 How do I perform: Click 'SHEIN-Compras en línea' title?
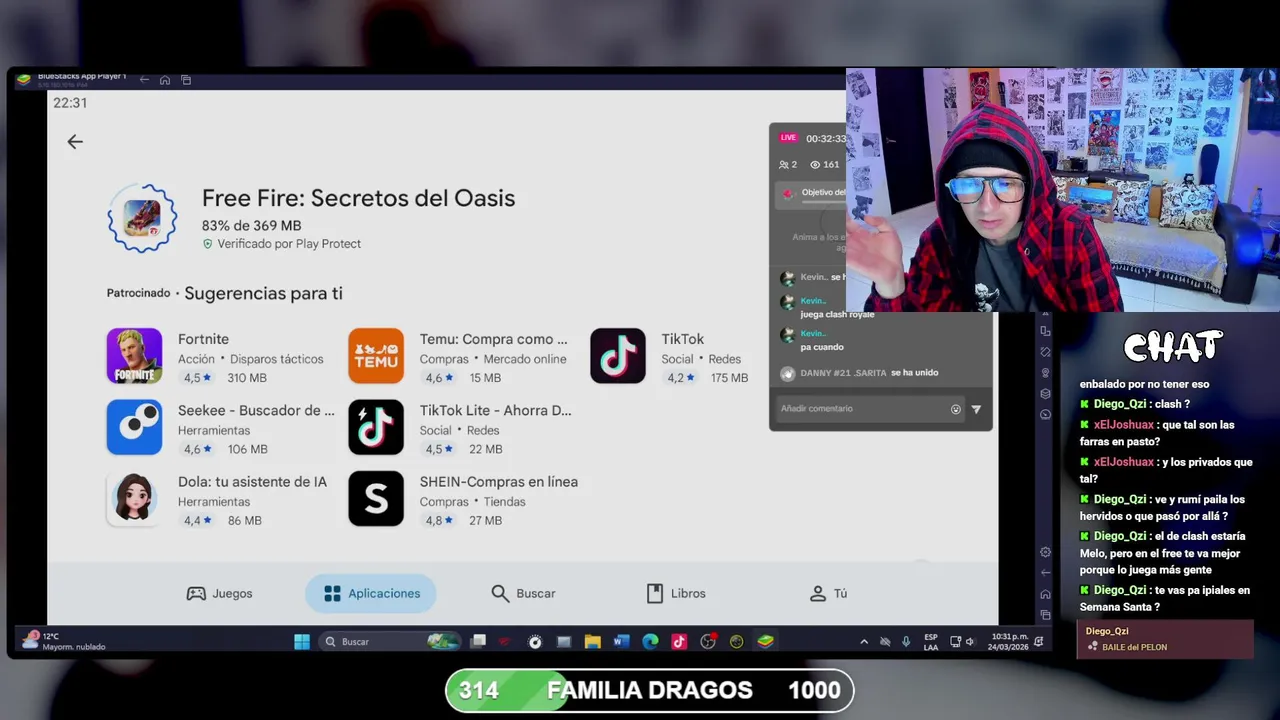point(498,481)
